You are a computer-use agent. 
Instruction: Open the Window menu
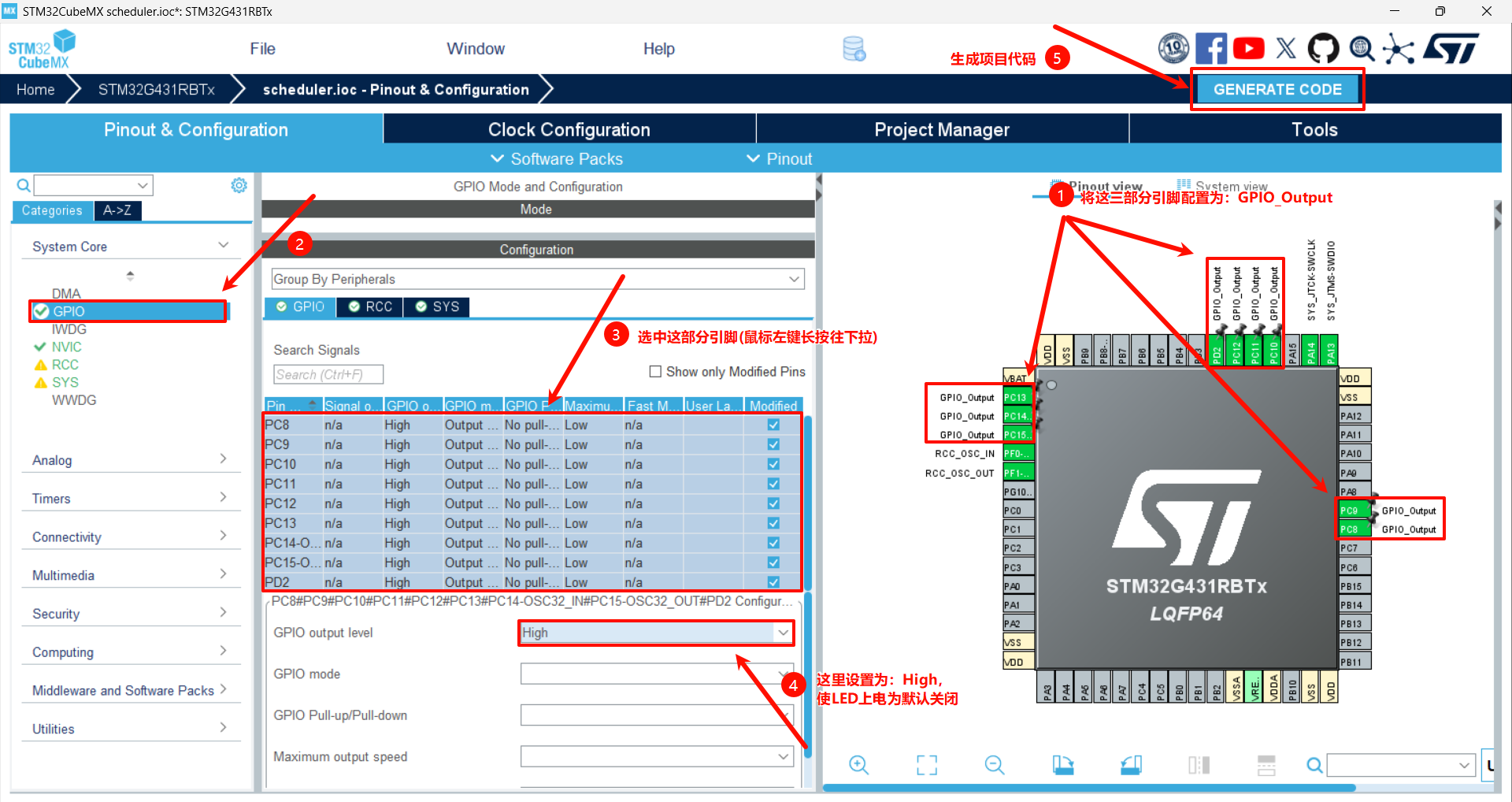point(476,49)
